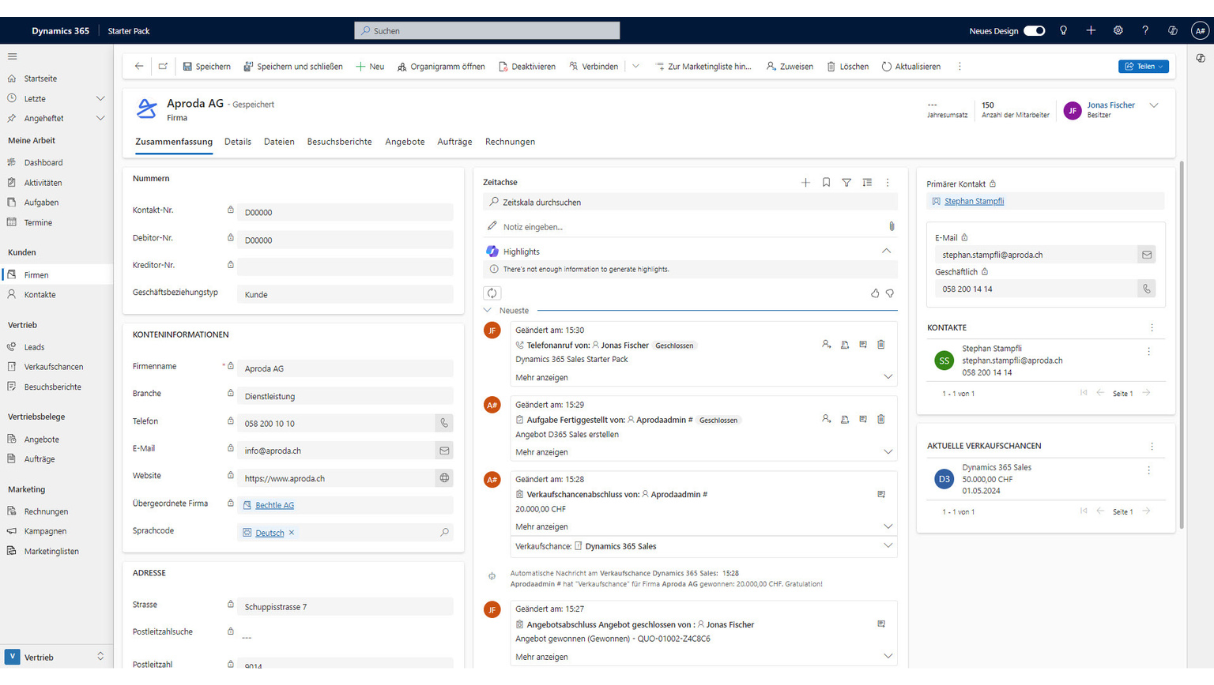Click the global Suchen search box

coord(487,31)
